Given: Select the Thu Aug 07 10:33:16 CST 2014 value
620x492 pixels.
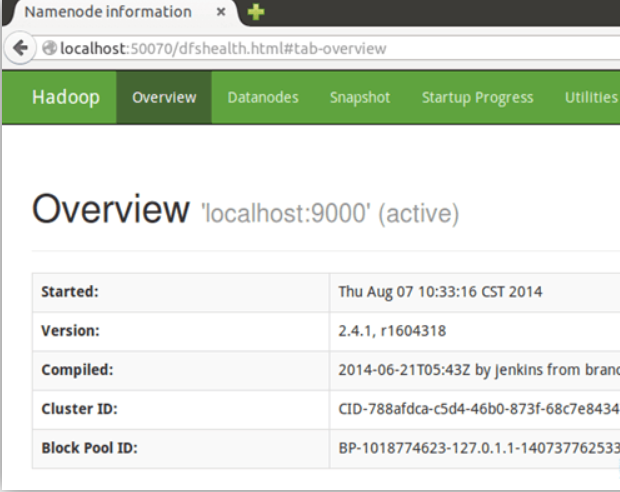Looking at the screenshot, I should click(440, 292).
